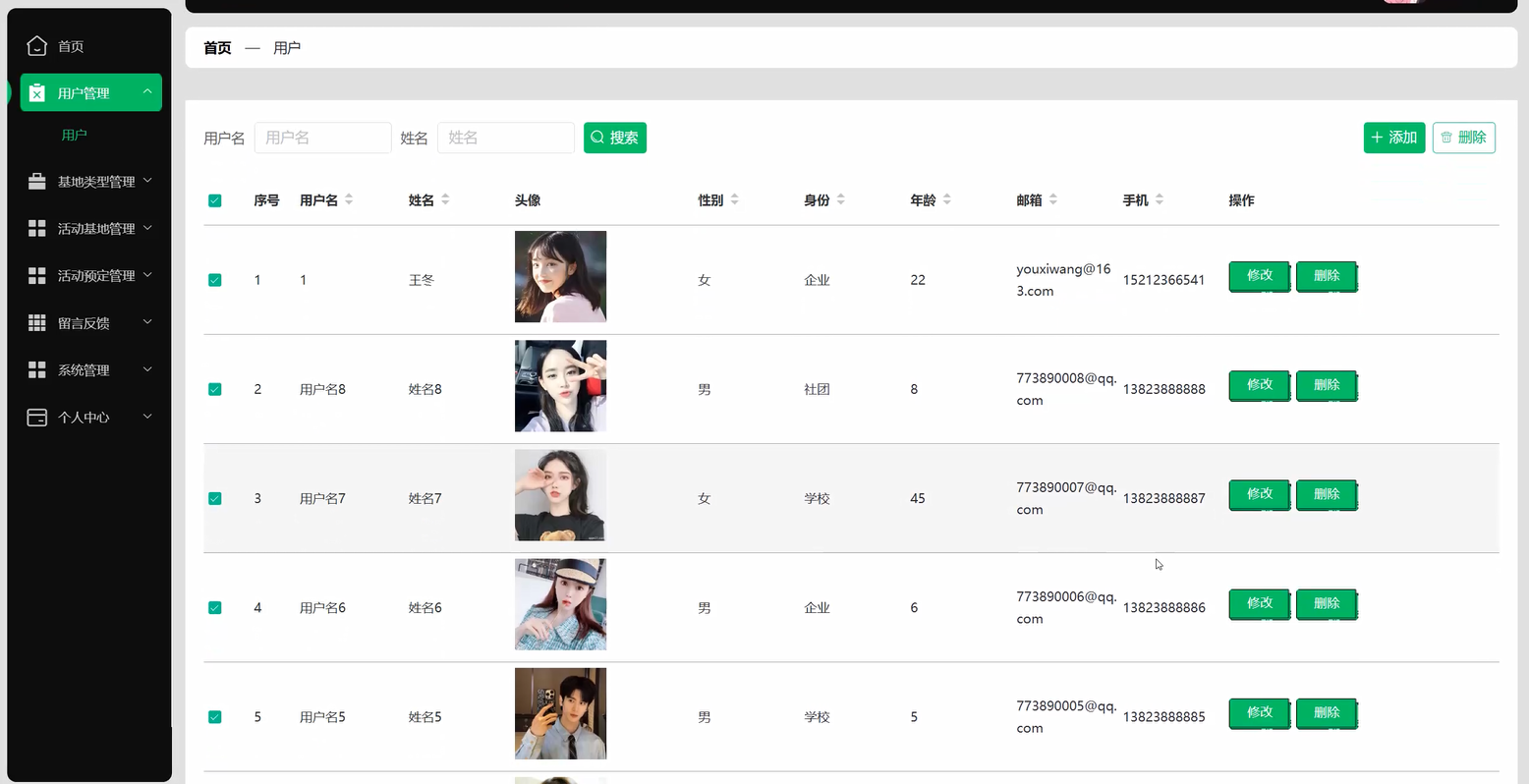This screenshot has height=784, width=1529.
Task: Click 删除 for 用户名6 row
Action: [x=1327, y=603]
